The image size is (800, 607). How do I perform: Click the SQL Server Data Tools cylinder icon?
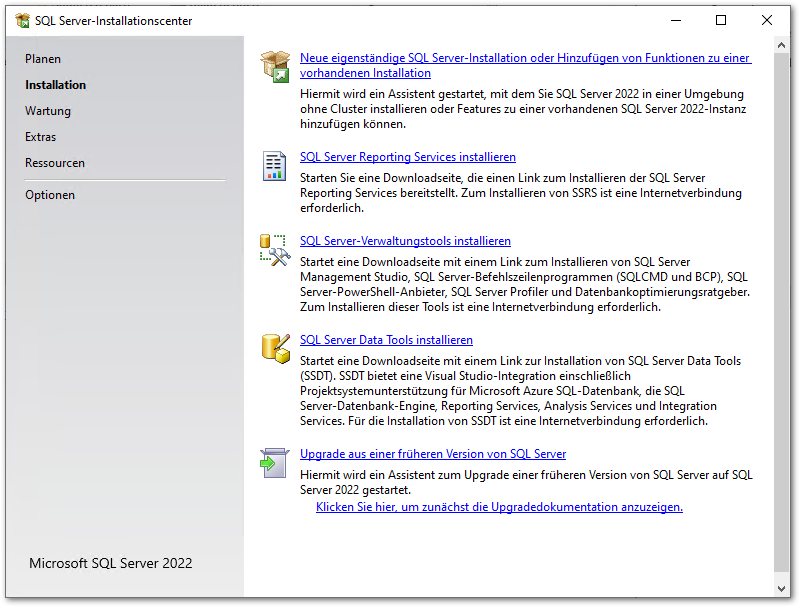click(x=274, y=348)
